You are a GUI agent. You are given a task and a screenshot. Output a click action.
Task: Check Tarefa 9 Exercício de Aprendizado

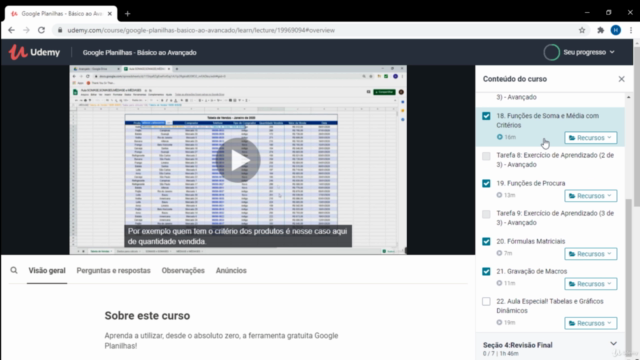click(486, 214)
